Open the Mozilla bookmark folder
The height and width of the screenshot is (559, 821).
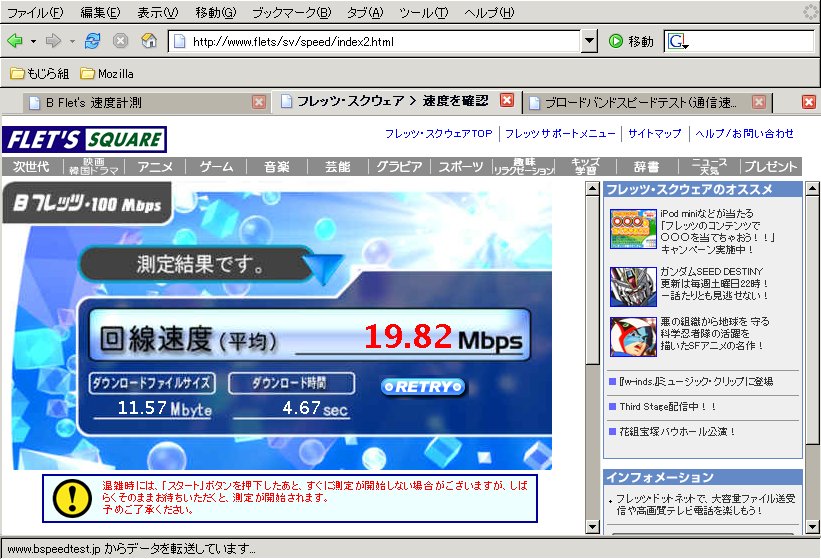107,73
